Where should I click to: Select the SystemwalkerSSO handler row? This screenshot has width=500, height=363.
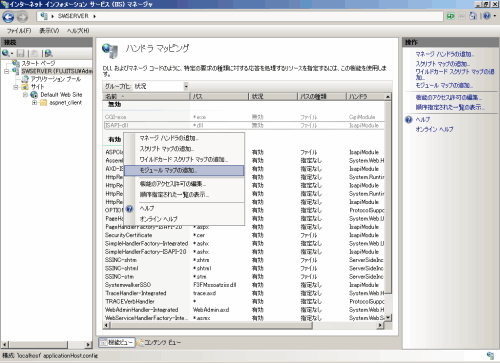(x=245, y=285)
